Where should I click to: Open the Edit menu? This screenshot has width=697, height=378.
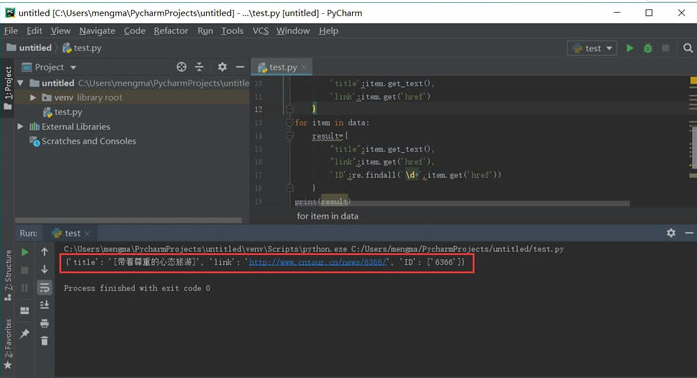click(x=34, y=31)
